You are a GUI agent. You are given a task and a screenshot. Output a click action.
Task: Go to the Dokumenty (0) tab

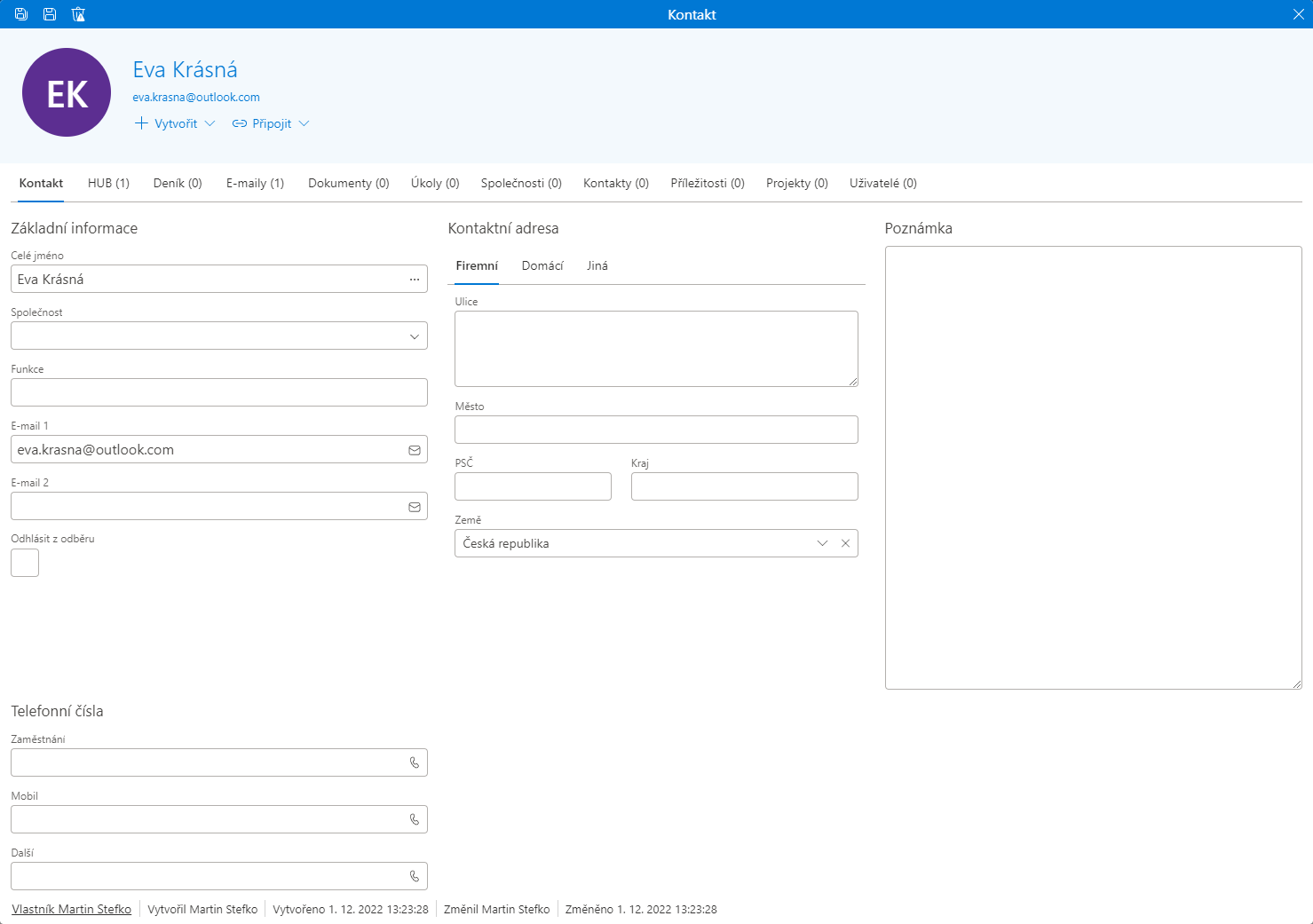click(349, 183)
